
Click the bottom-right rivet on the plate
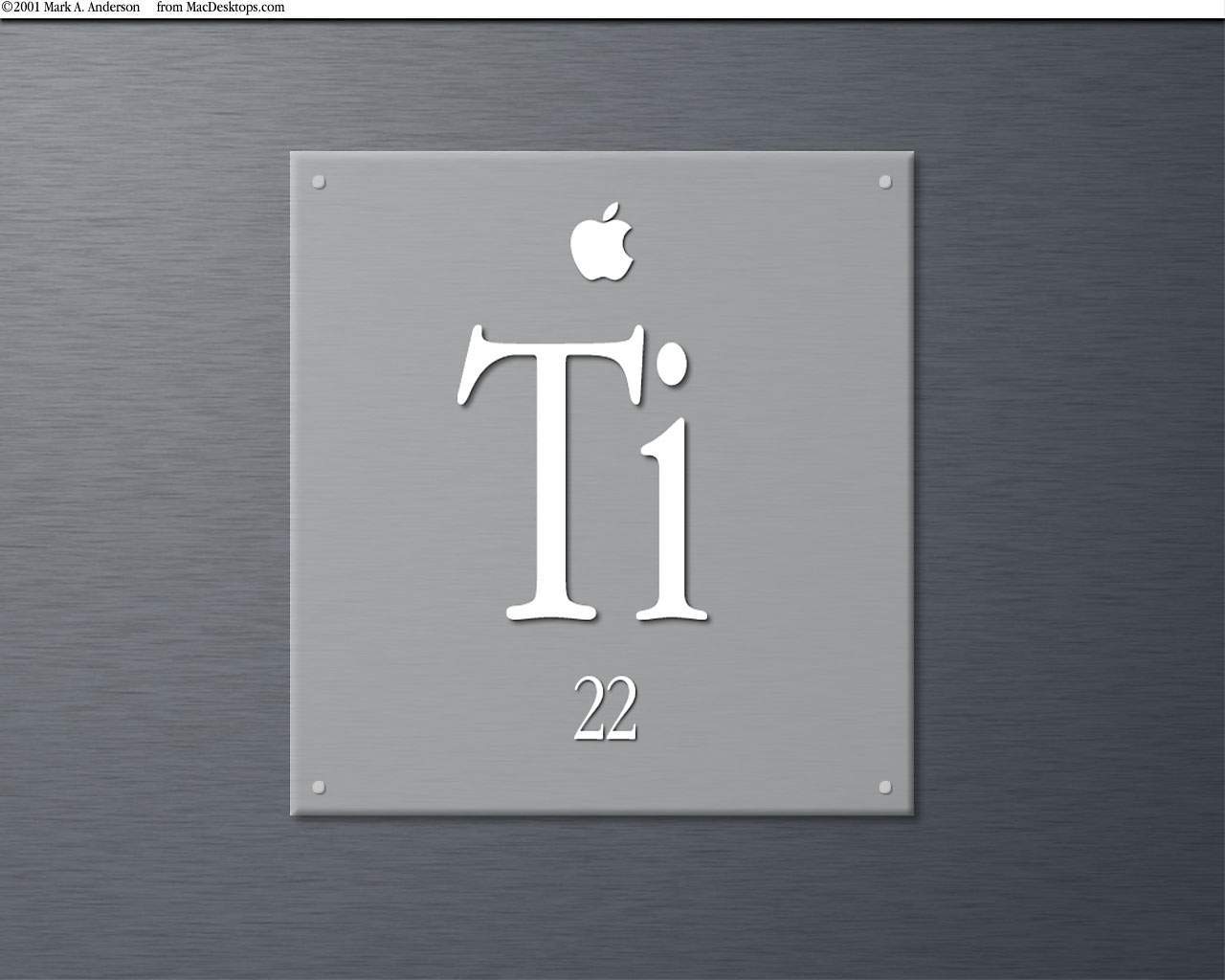pos(885,787)
